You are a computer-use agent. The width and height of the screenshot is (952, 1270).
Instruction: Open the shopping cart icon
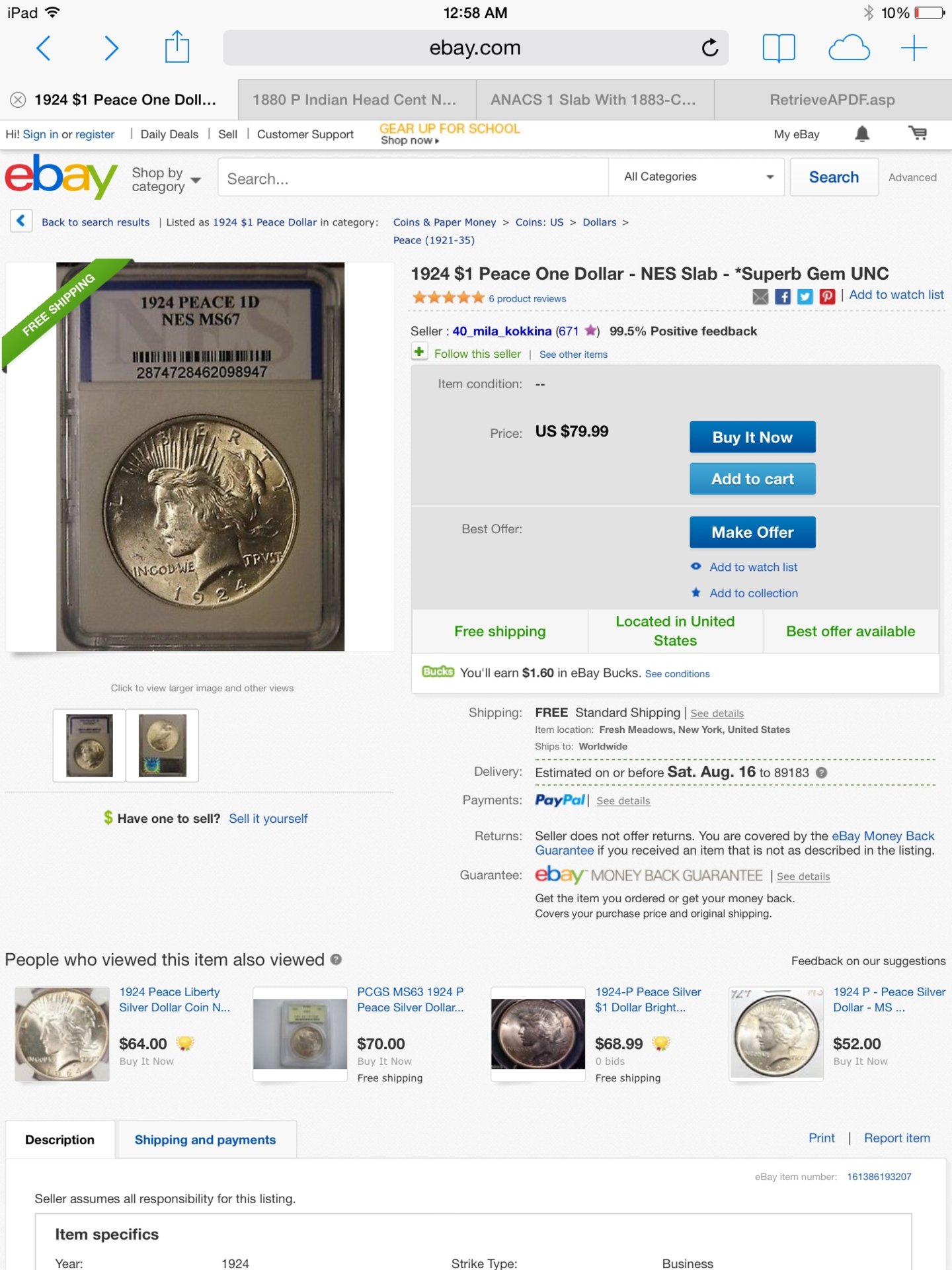[x=917, y=134]
